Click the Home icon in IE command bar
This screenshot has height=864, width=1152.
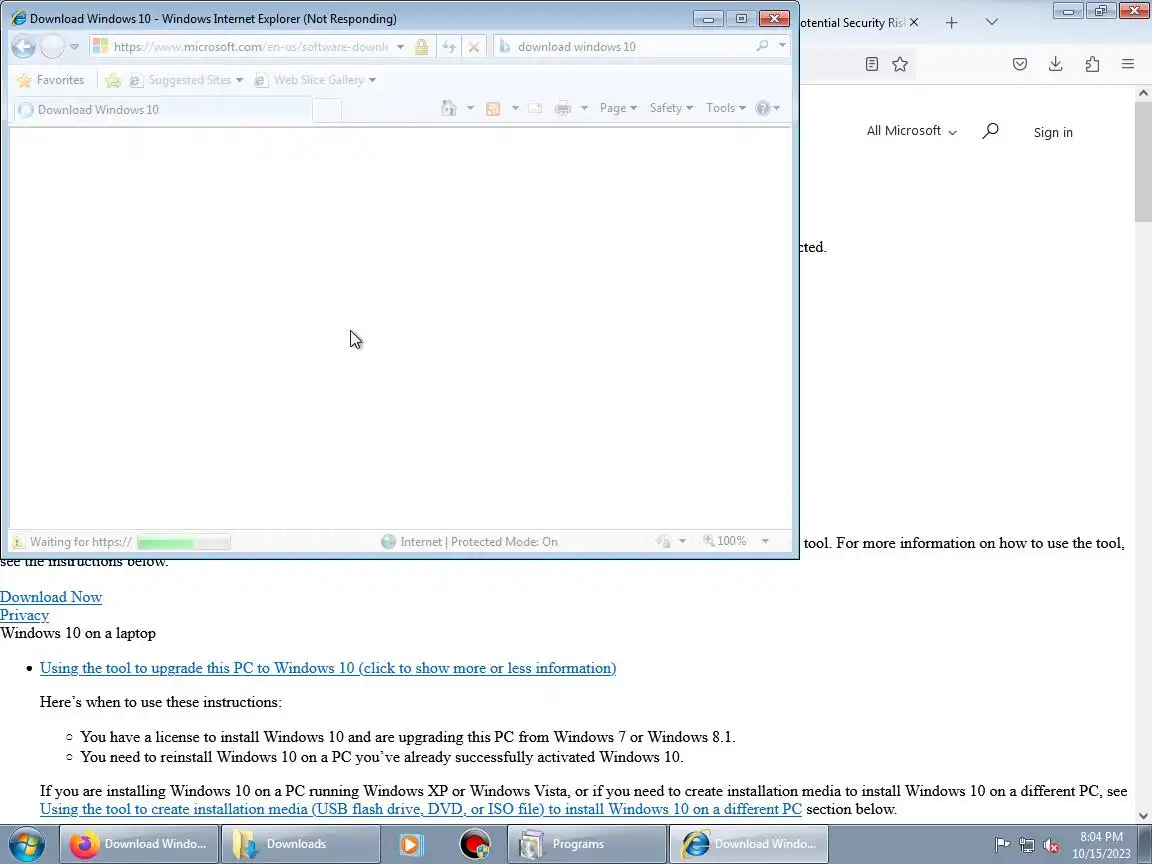click(x=449, y=108)
